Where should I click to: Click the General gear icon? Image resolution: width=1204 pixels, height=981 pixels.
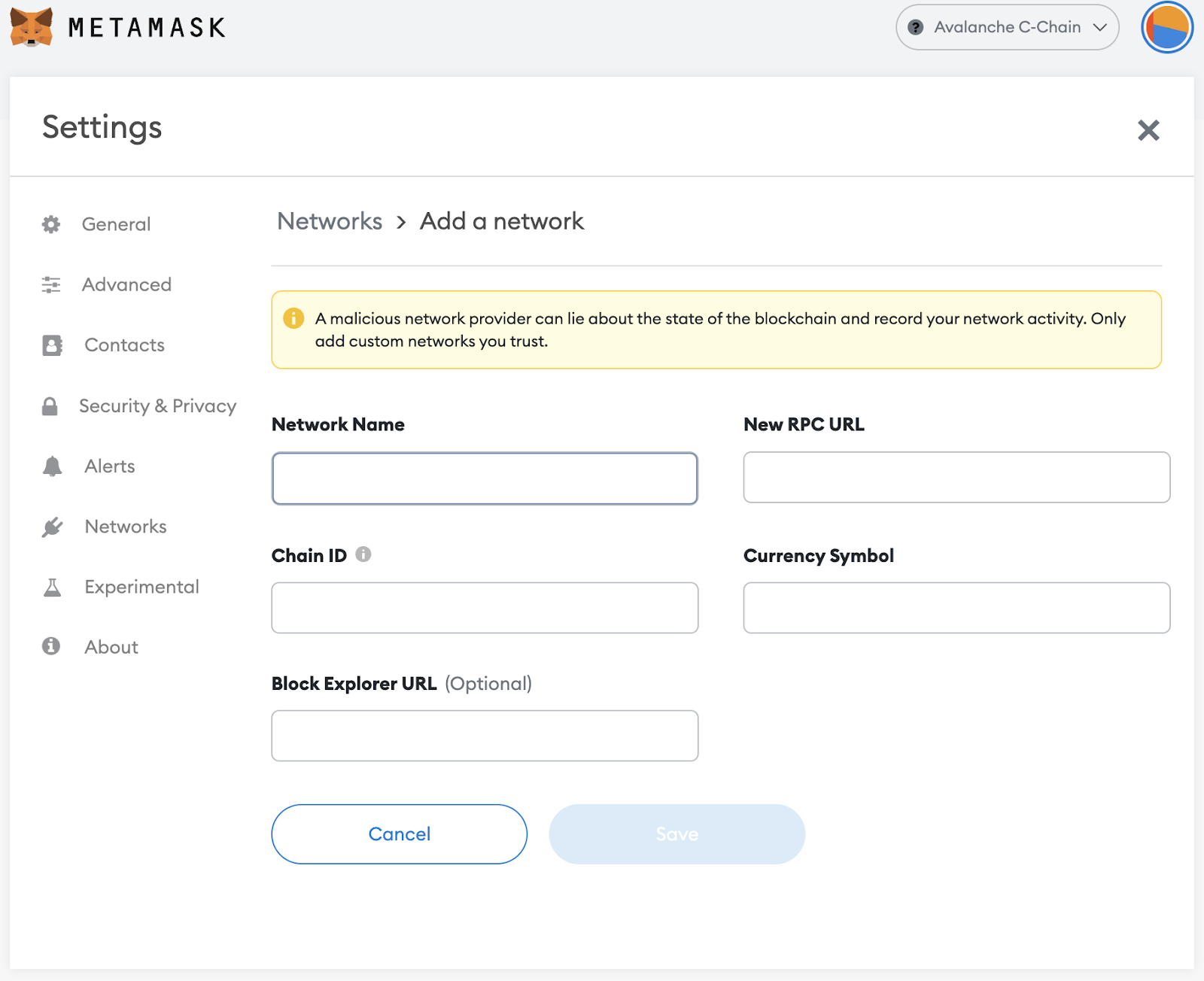(x=51, y=224)
